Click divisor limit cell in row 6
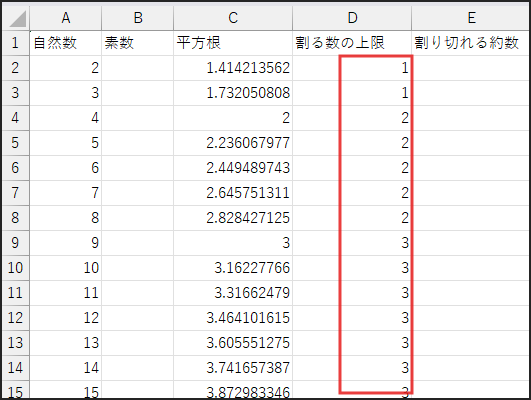 (352, 168)
